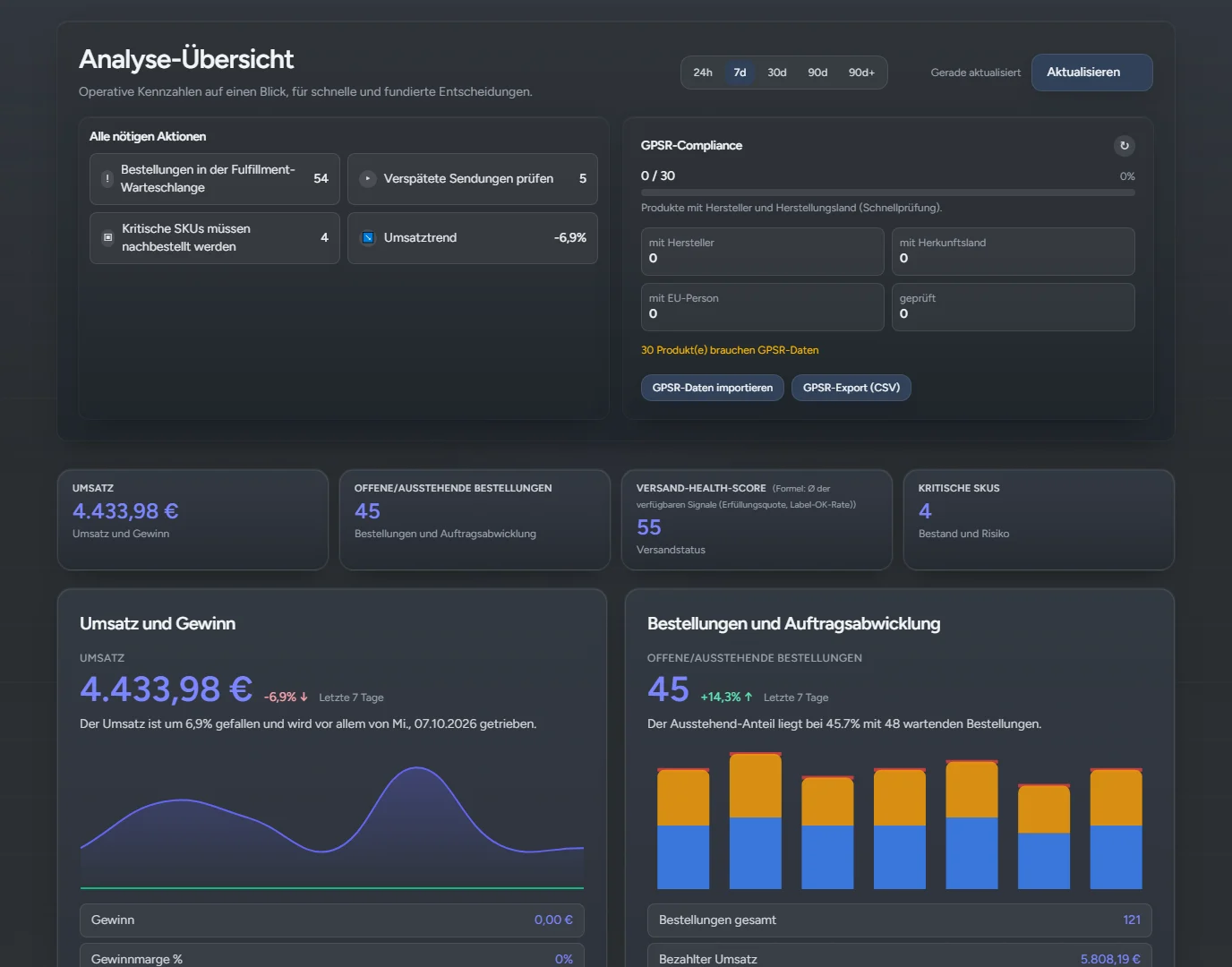The height and width of the screenshot is (967, 1232).
Task: Open GPSR-Daten importieren
Action: (x=713, y=388)
